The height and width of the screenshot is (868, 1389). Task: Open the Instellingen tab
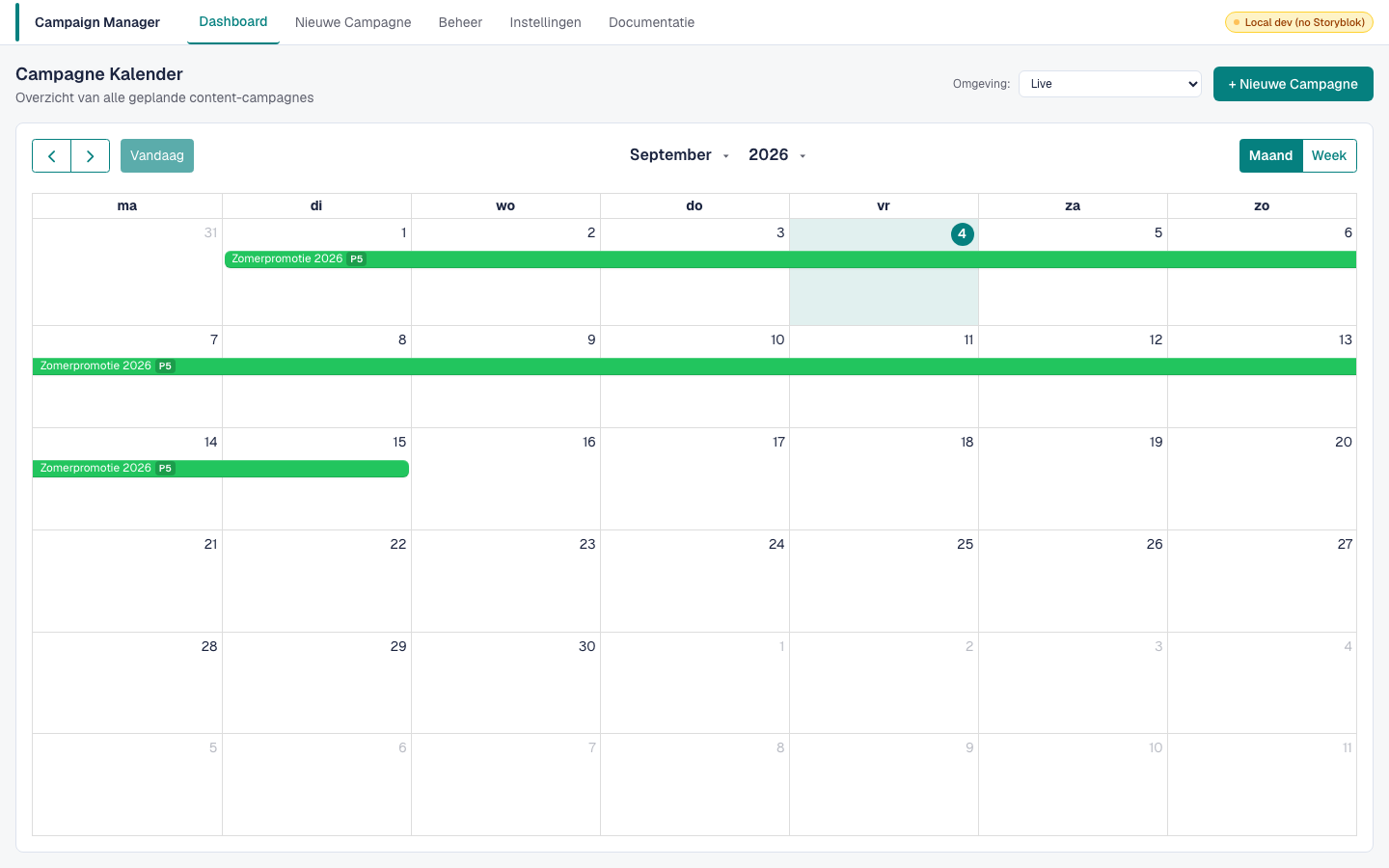545,22
